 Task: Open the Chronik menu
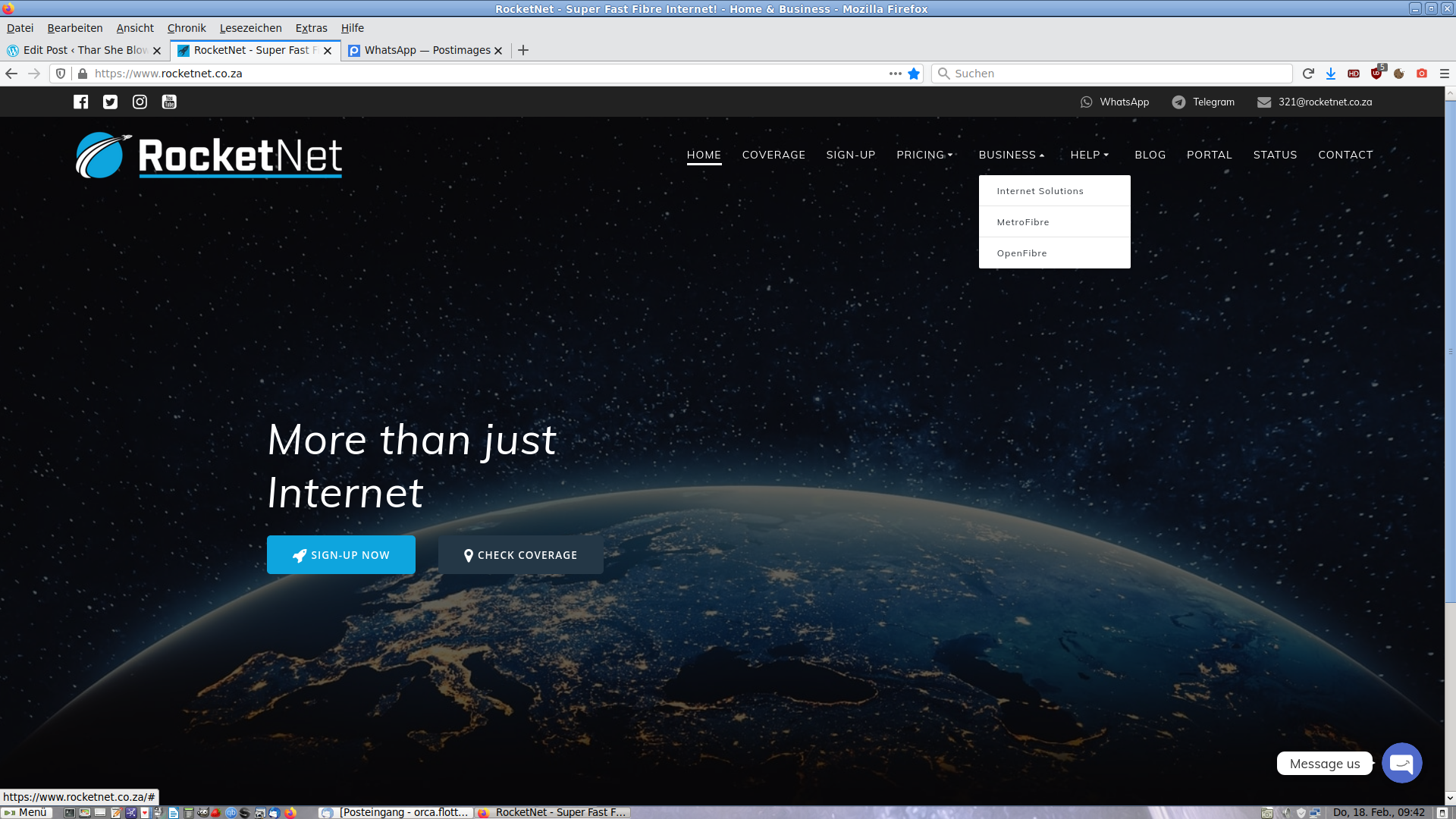[x=187, y=28]
